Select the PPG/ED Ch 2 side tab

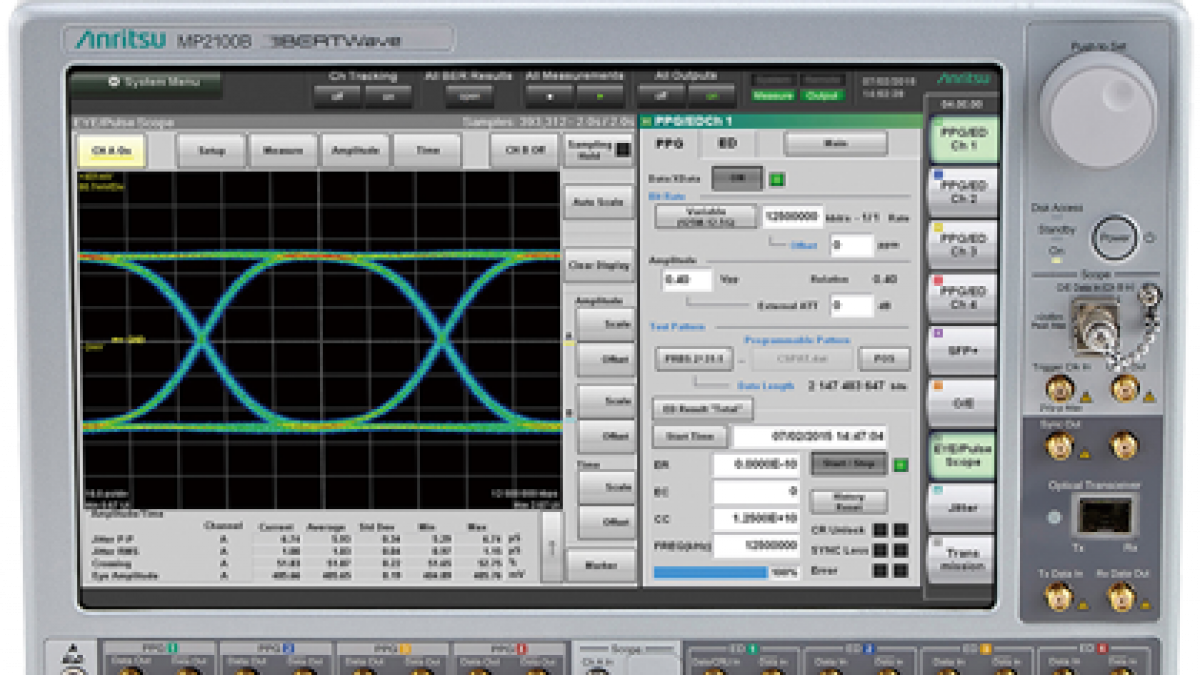[963, 192]
